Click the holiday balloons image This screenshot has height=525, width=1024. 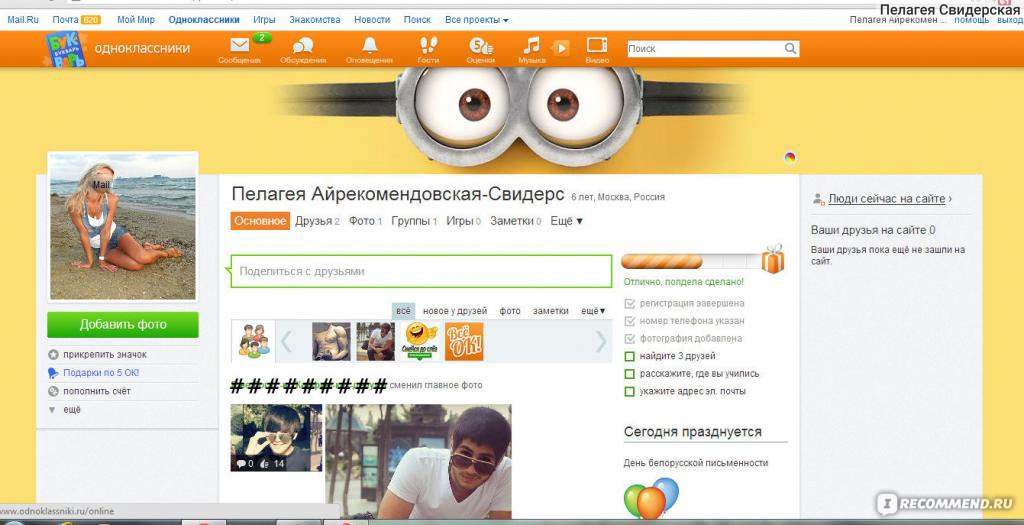pyautogui.click(x=651, y=498)
